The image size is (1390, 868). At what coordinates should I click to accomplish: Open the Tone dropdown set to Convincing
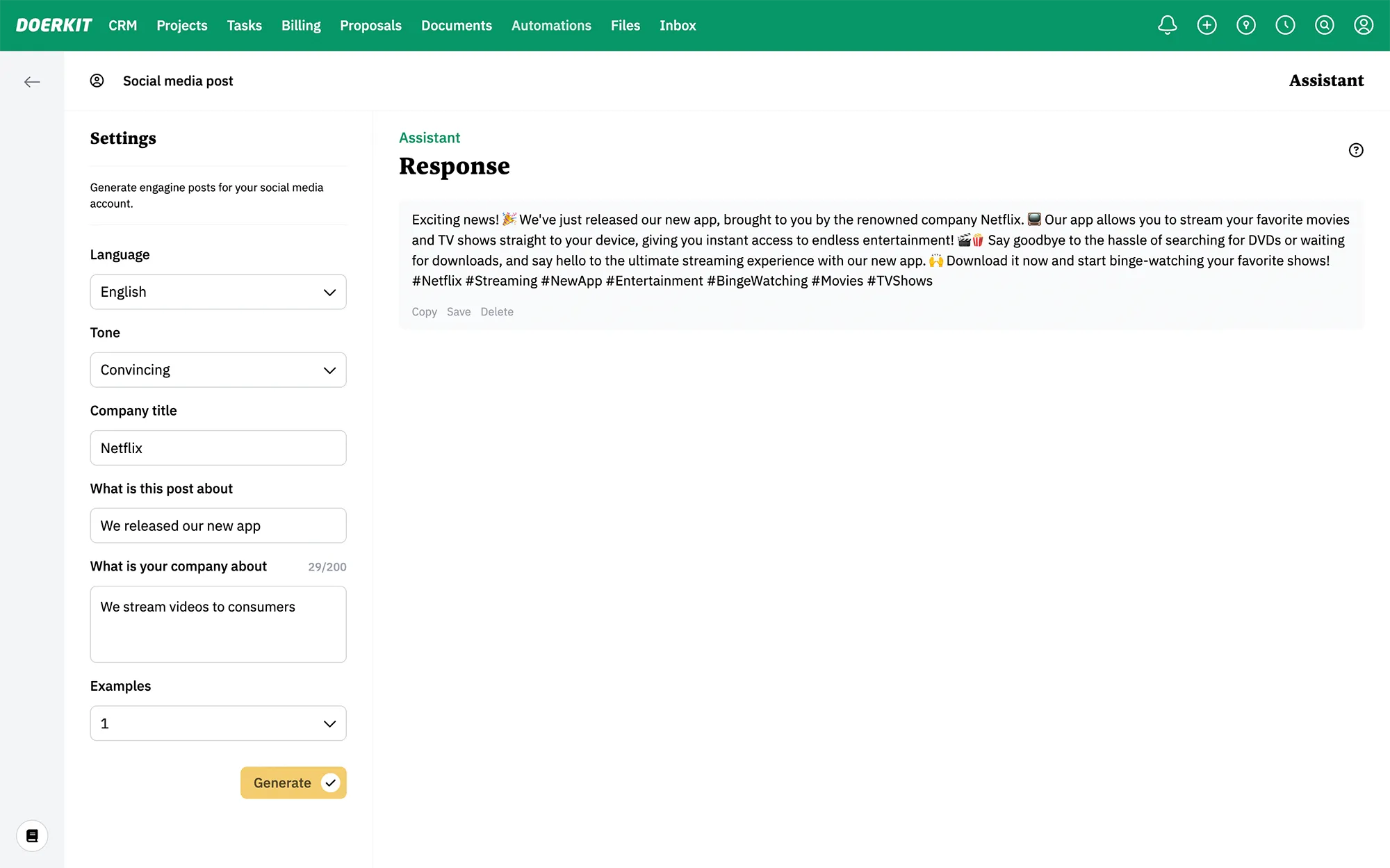pyautogui.click(x=218, y=370)
